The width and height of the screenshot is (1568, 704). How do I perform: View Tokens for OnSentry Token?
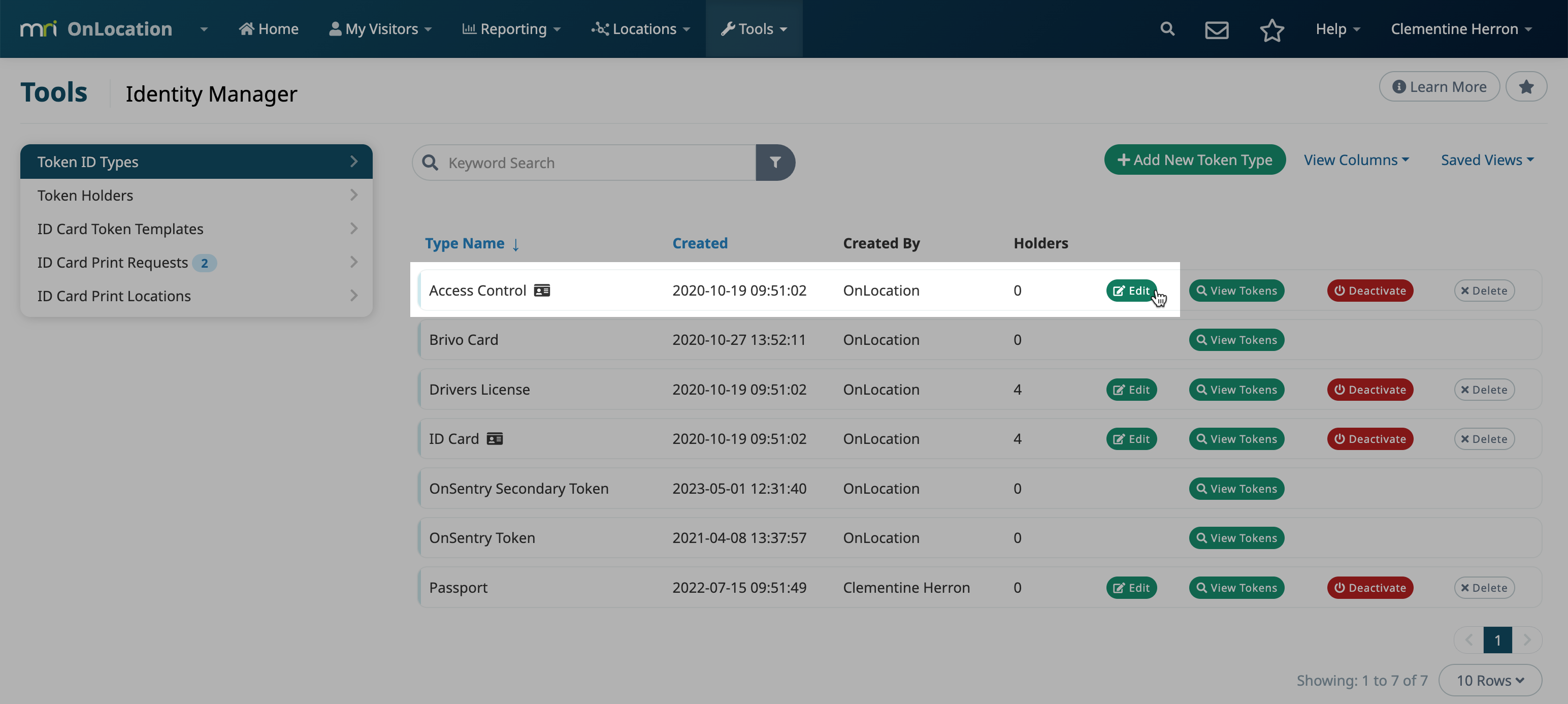pos(1236,538)
